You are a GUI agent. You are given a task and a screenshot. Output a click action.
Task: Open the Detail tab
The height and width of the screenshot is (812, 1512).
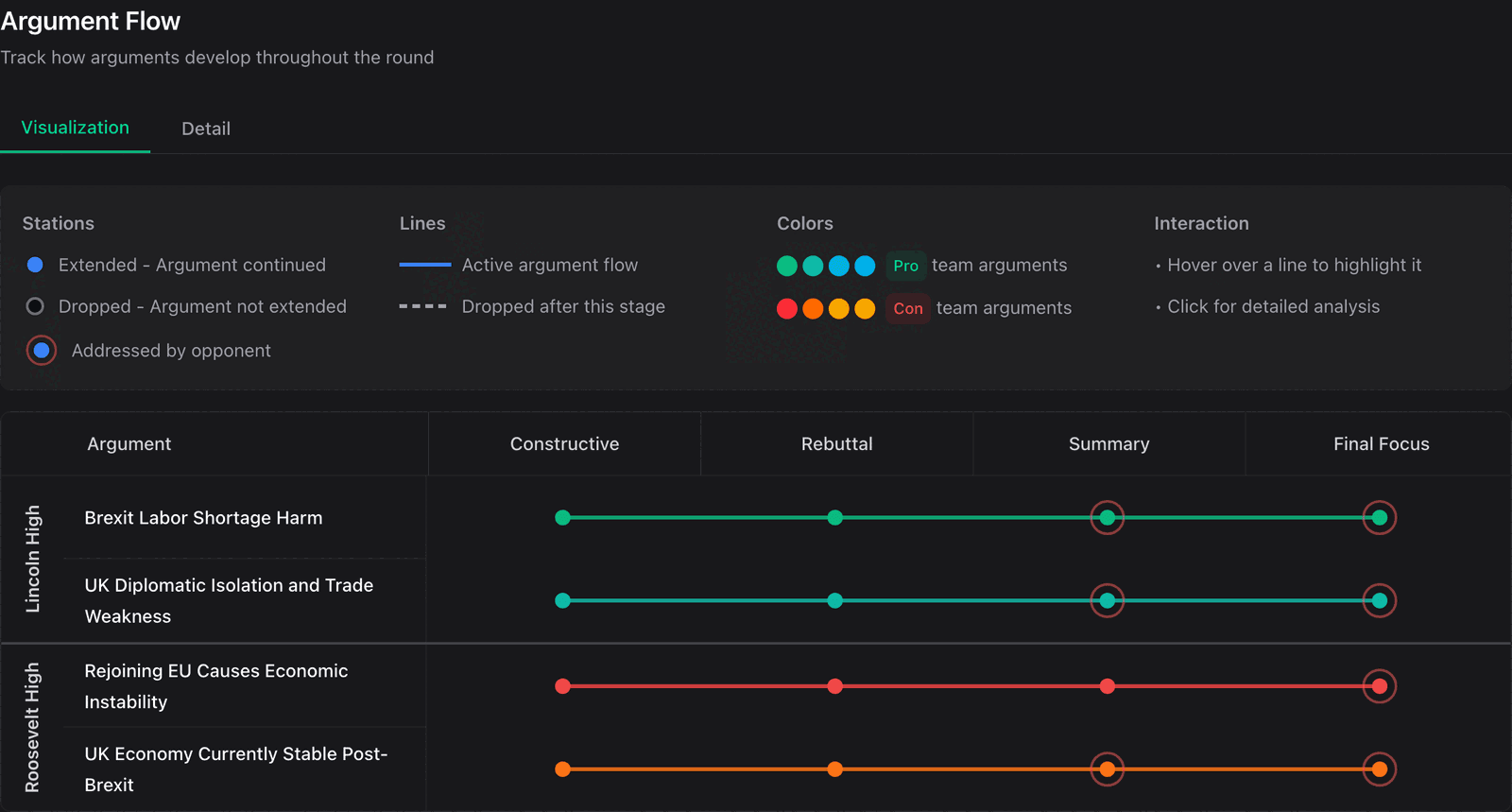pos(206,129)
